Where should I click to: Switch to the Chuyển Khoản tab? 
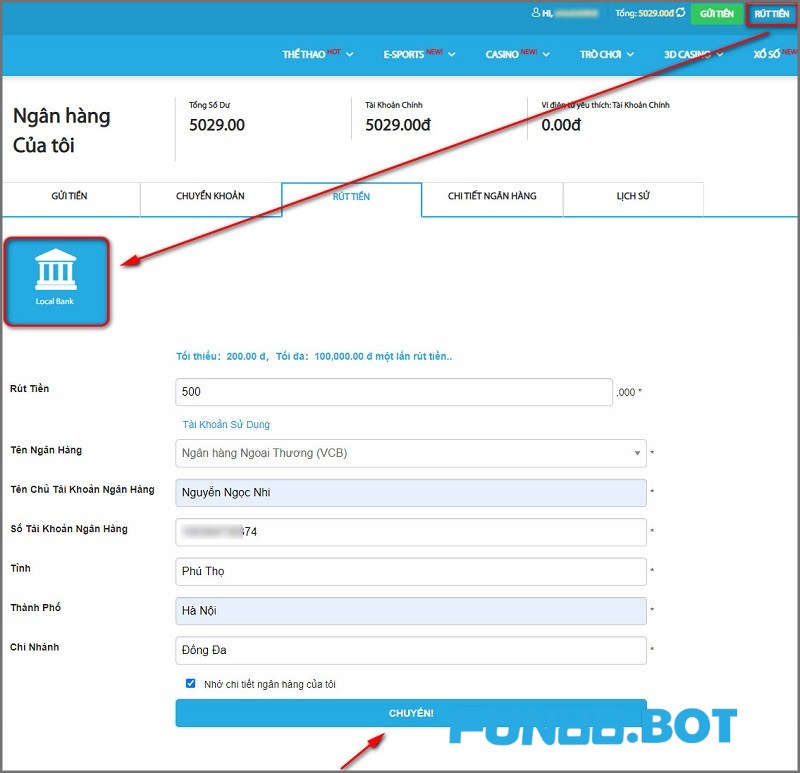pos(210,197)
